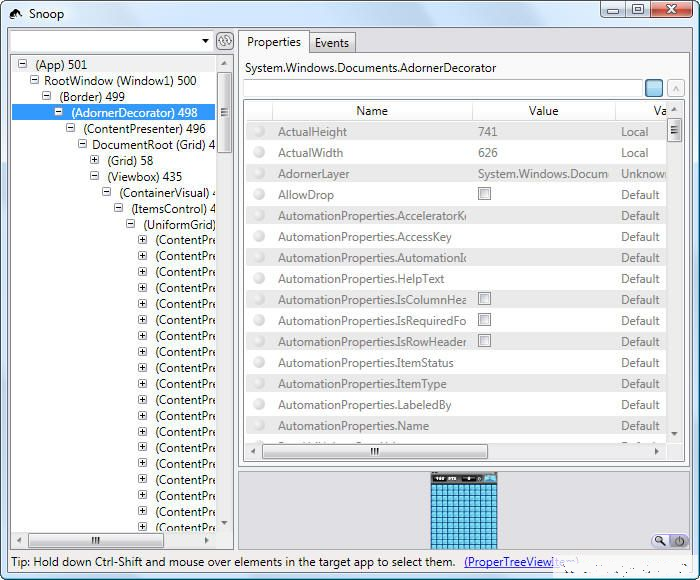Toggle breakpoint circle for AutomationProperties.ItemType row
The image size is (700, 580).
[x=259, y=383]
